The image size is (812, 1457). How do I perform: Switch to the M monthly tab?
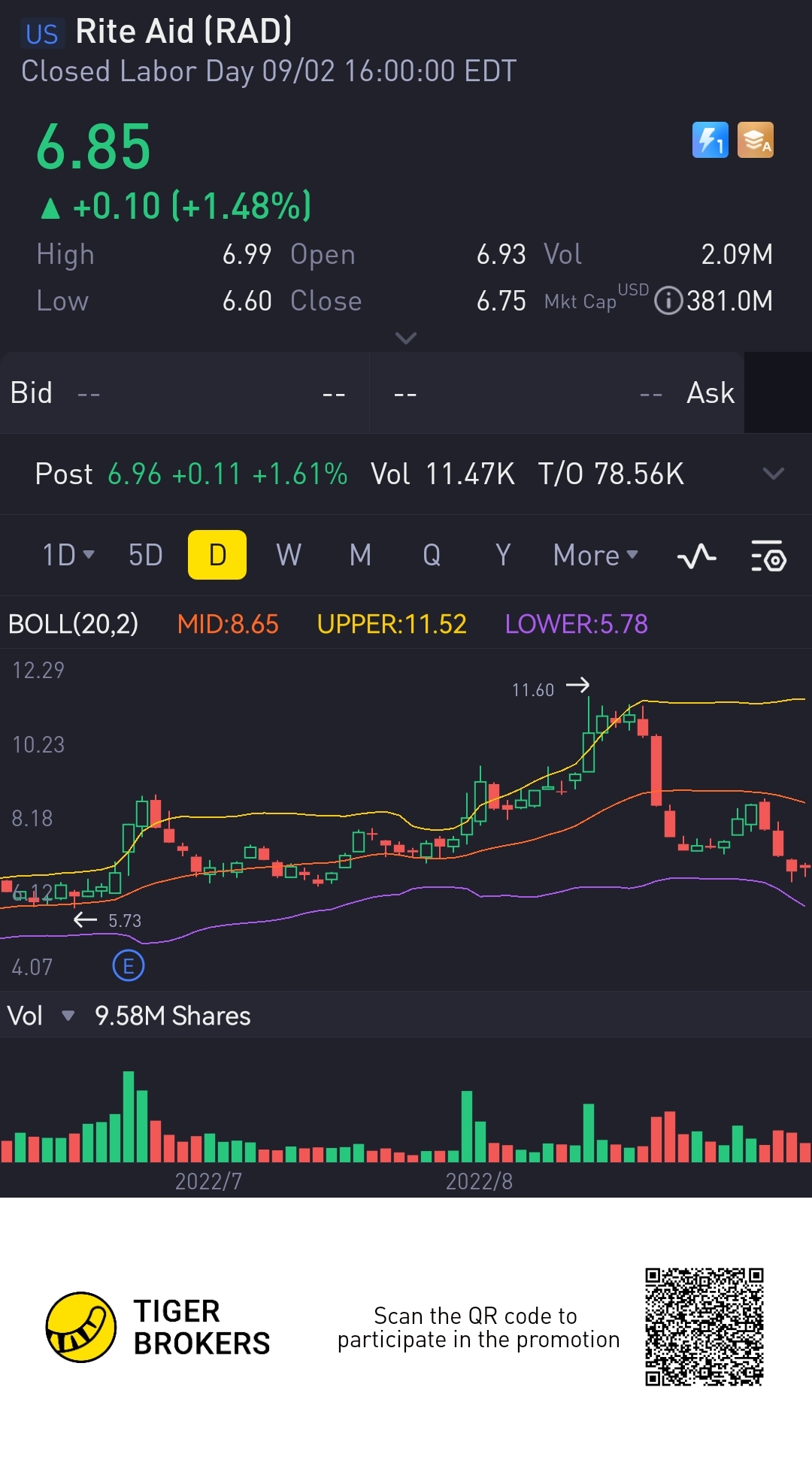coord(360,556)
